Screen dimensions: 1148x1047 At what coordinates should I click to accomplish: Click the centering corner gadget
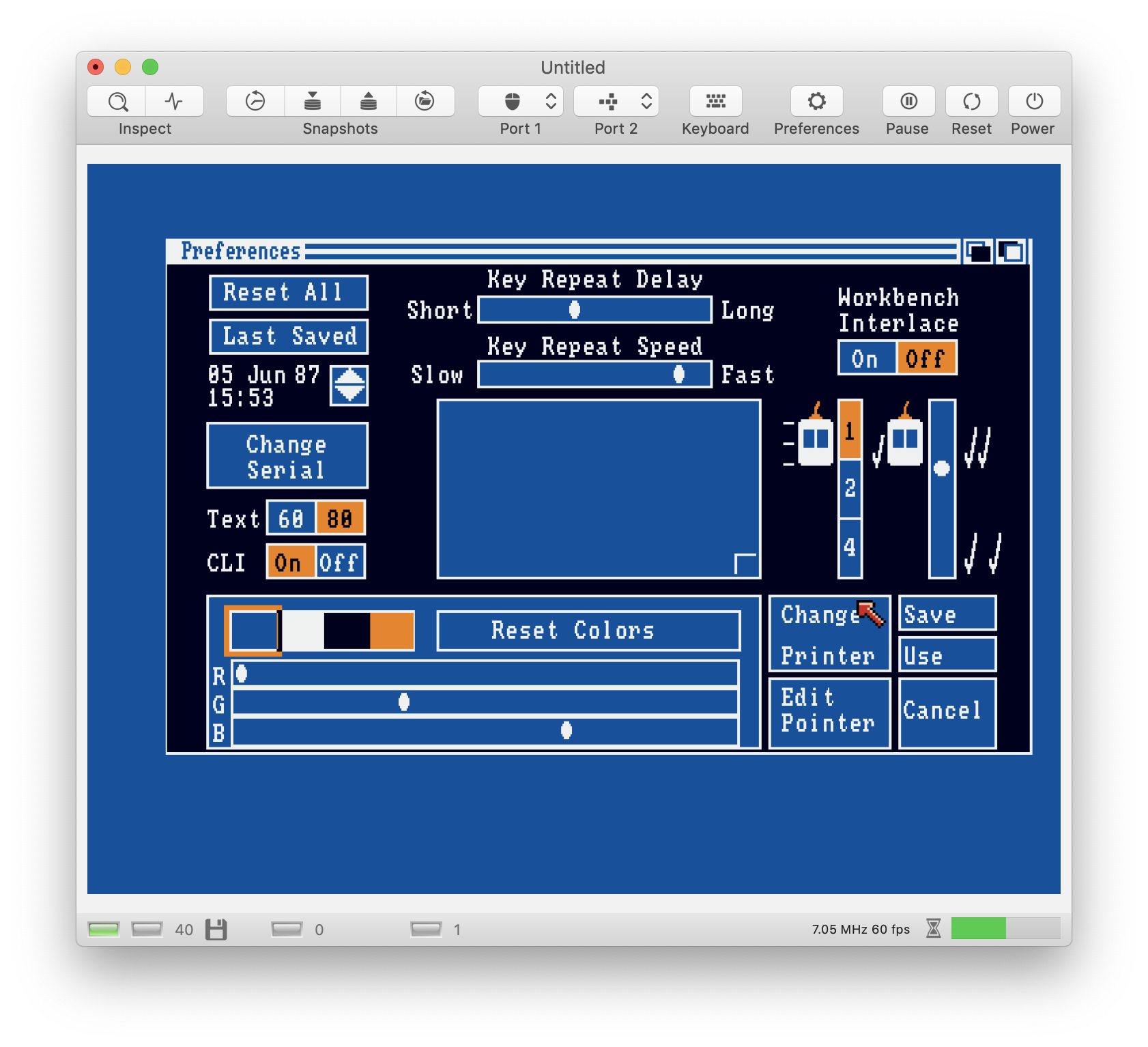[x=745, y=564]
